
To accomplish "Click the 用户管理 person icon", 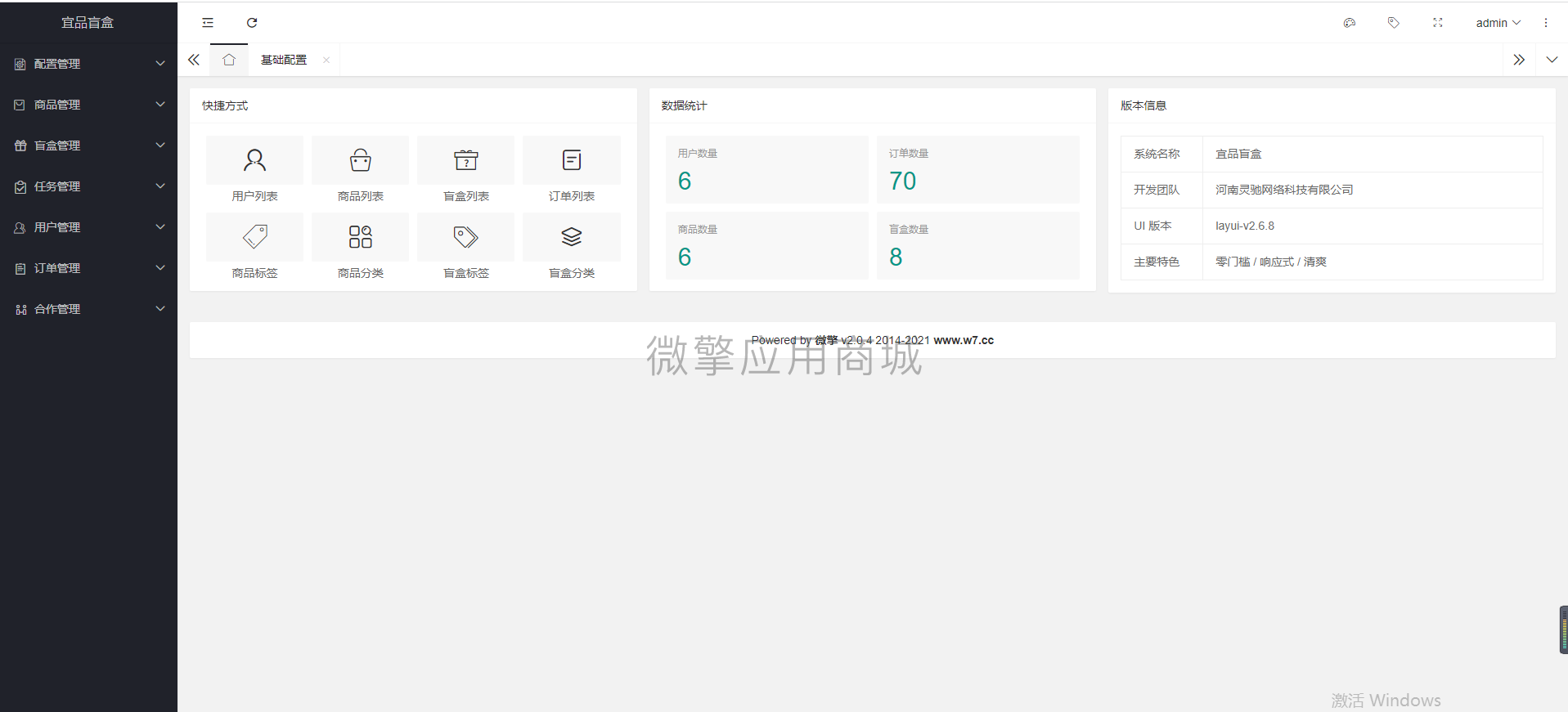I will [20, 227].
